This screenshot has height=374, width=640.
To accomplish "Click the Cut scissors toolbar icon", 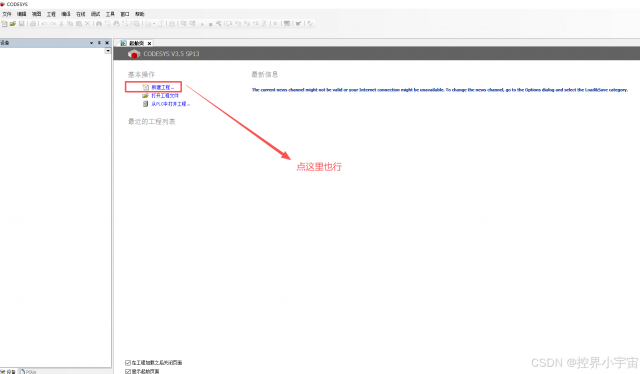I will click(x=61, y=24).
